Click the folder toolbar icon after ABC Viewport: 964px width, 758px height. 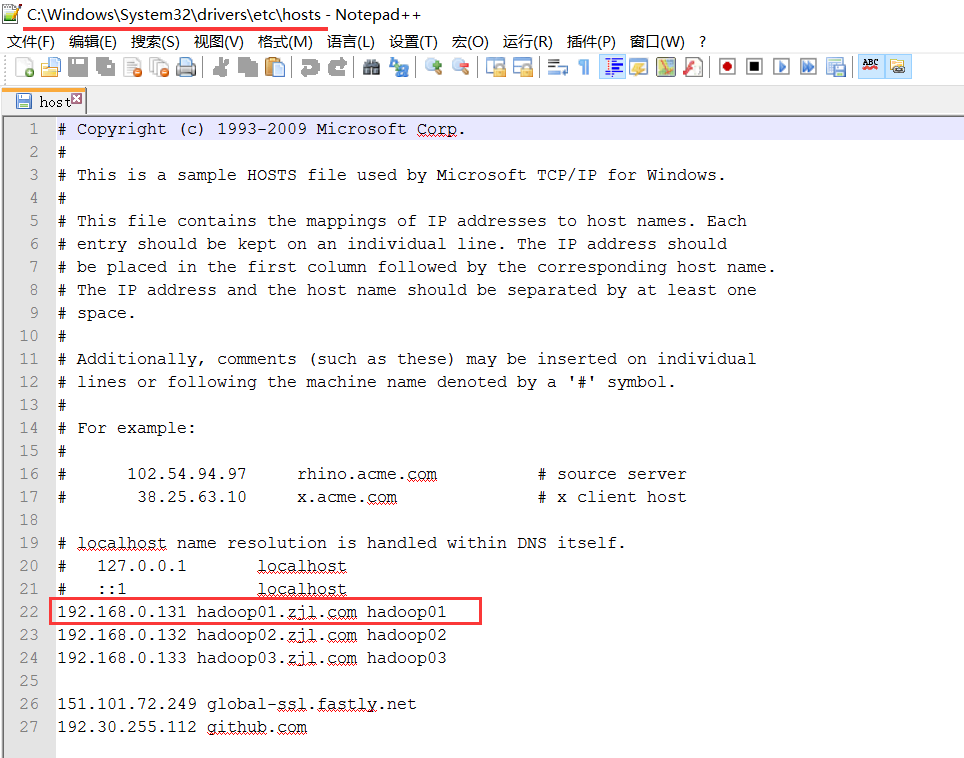pyautogui.click(x=898, y=67)
